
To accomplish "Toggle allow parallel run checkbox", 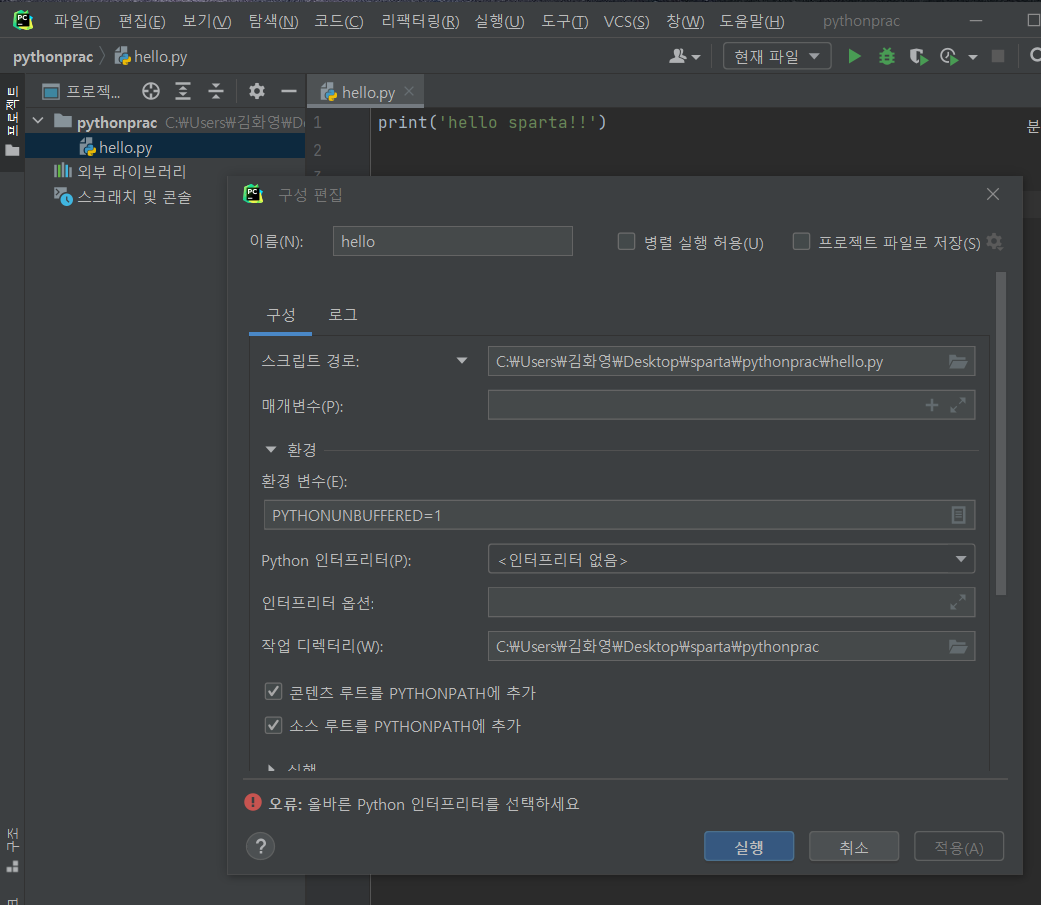I will pyautogui.click(x=626, y=241).
